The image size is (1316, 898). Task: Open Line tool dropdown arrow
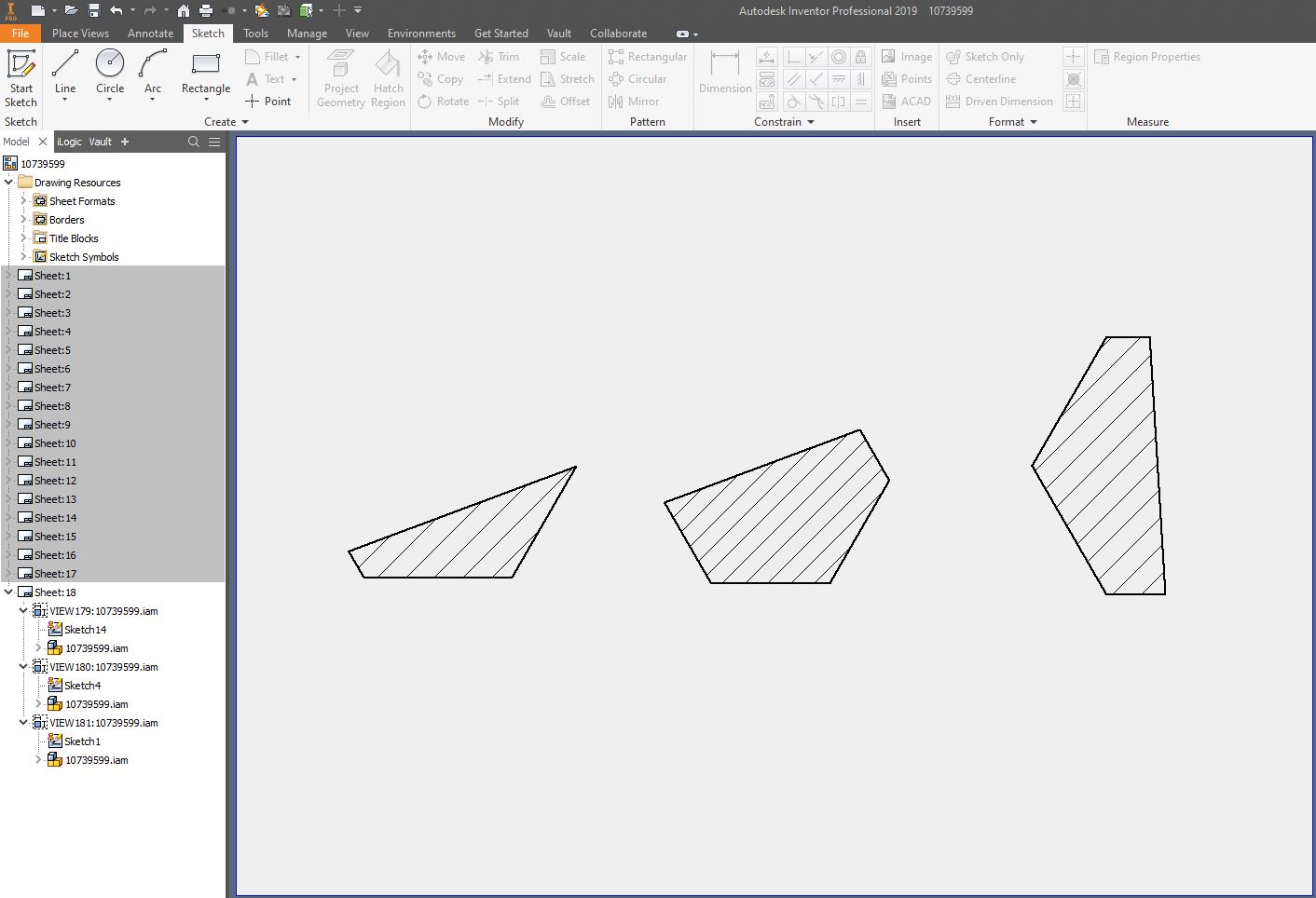coord(65,99)
